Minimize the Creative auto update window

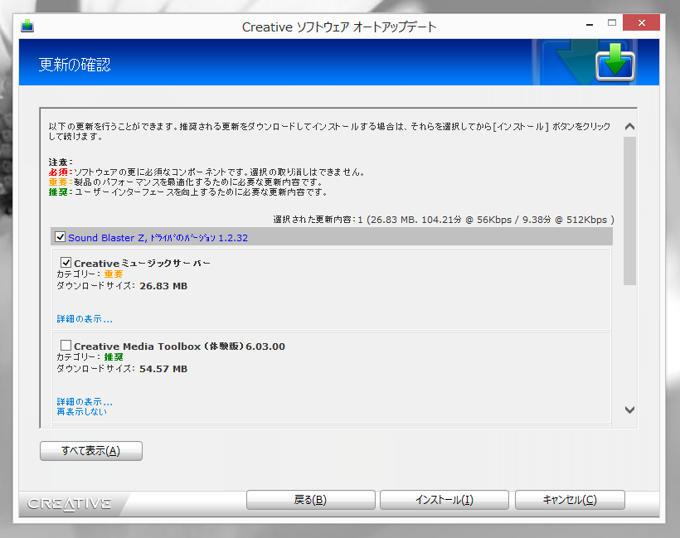coord(589,23)
